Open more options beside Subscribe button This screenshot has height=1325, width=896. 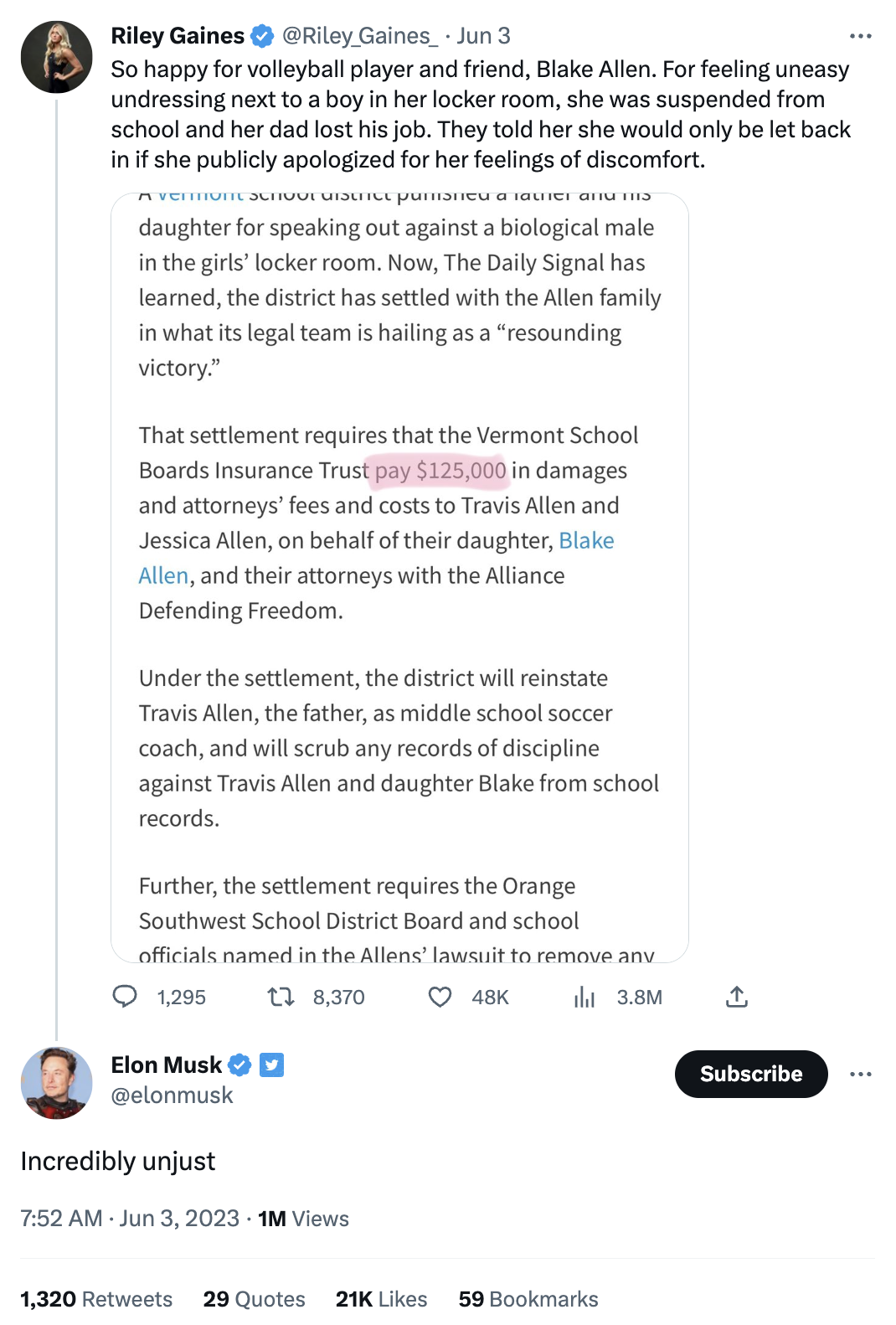860,1074
